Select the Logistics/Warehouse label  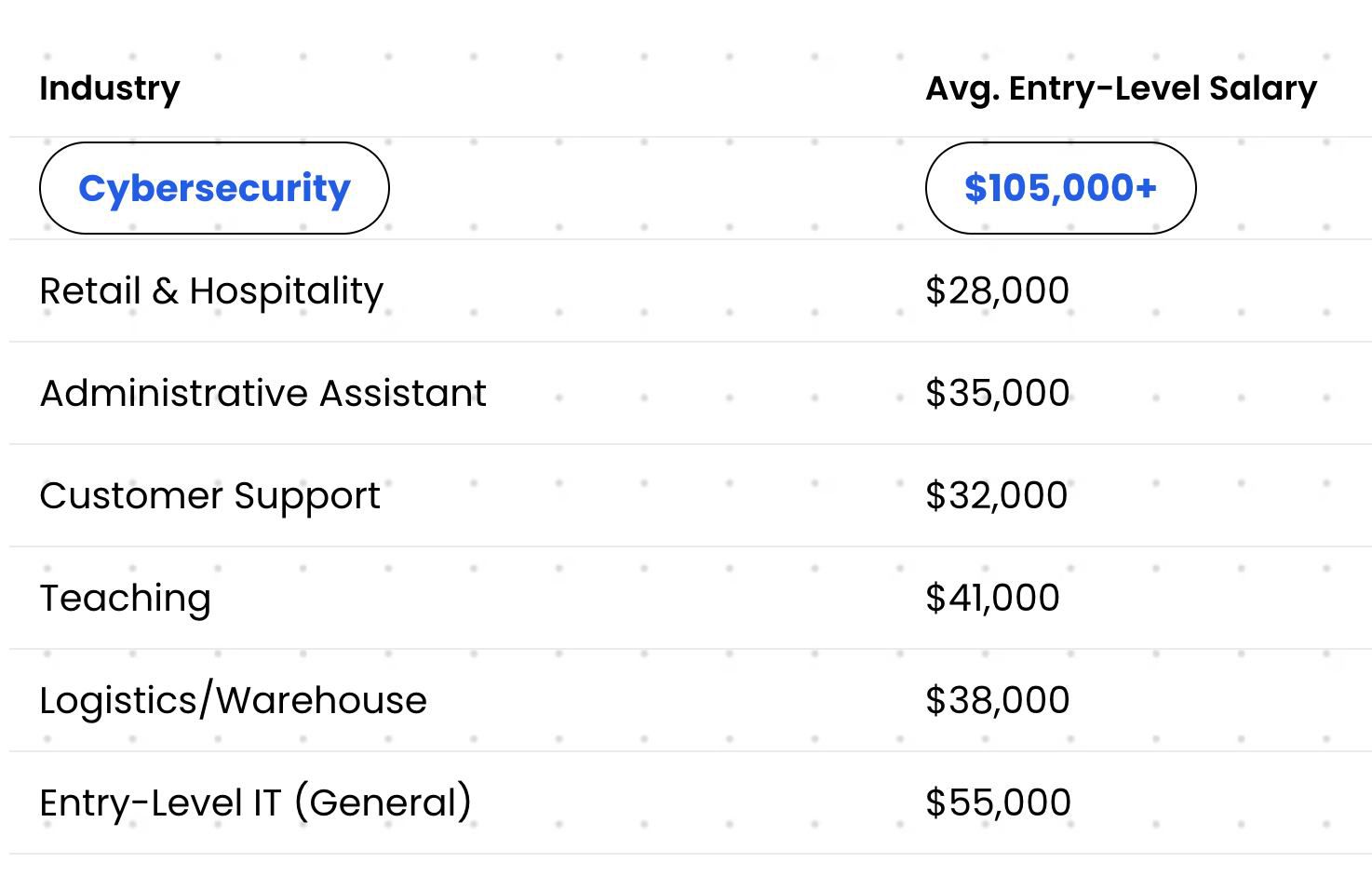tap(233, 701)
